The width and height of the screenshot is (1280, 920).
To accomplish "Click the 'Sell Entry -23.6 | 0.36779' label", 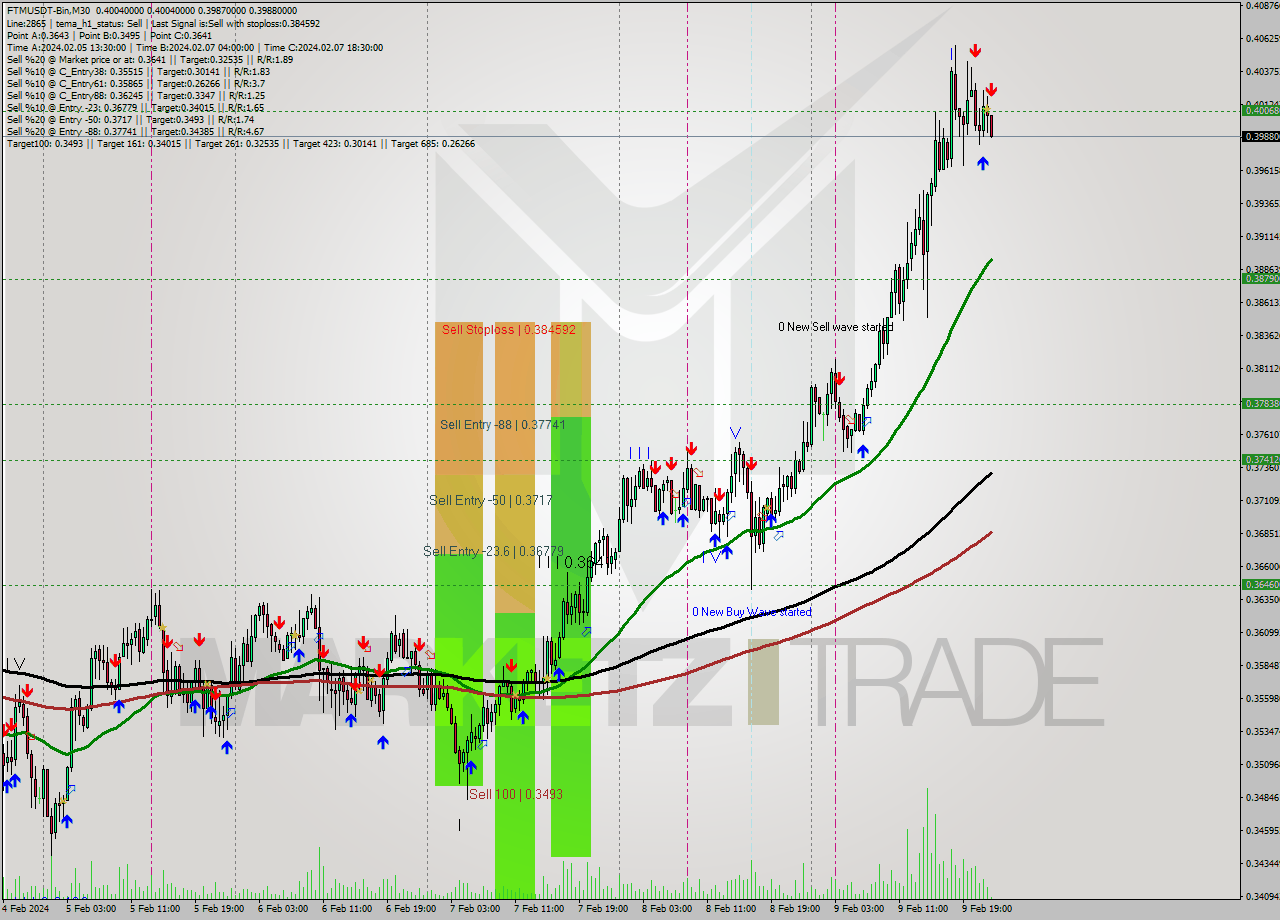I will click(494, 551).
